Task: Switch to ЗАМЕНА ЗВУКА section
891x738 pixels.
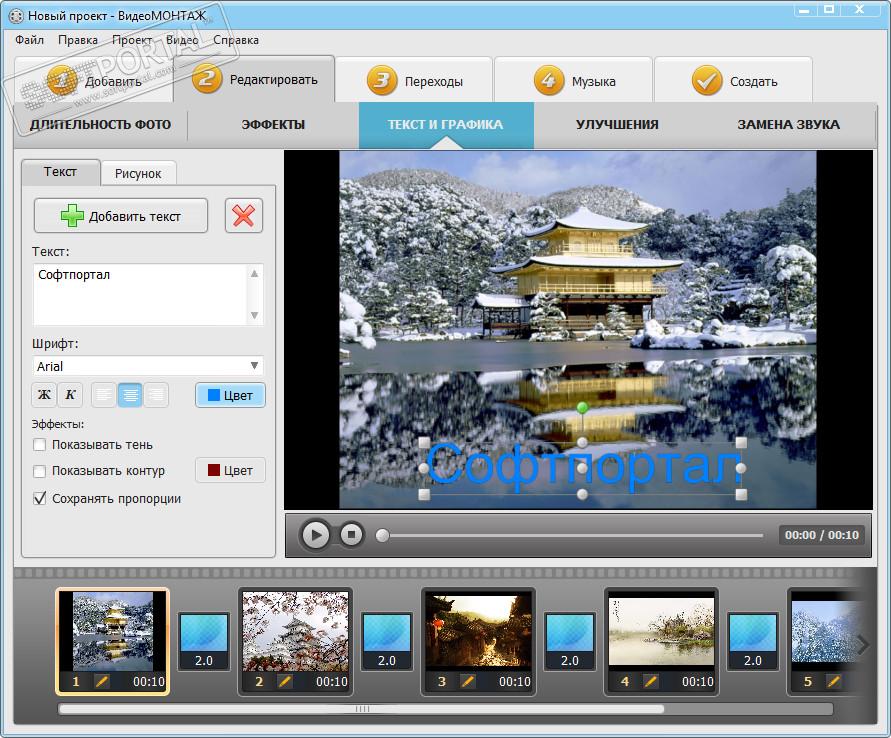Action: click(x=788, y=124)
